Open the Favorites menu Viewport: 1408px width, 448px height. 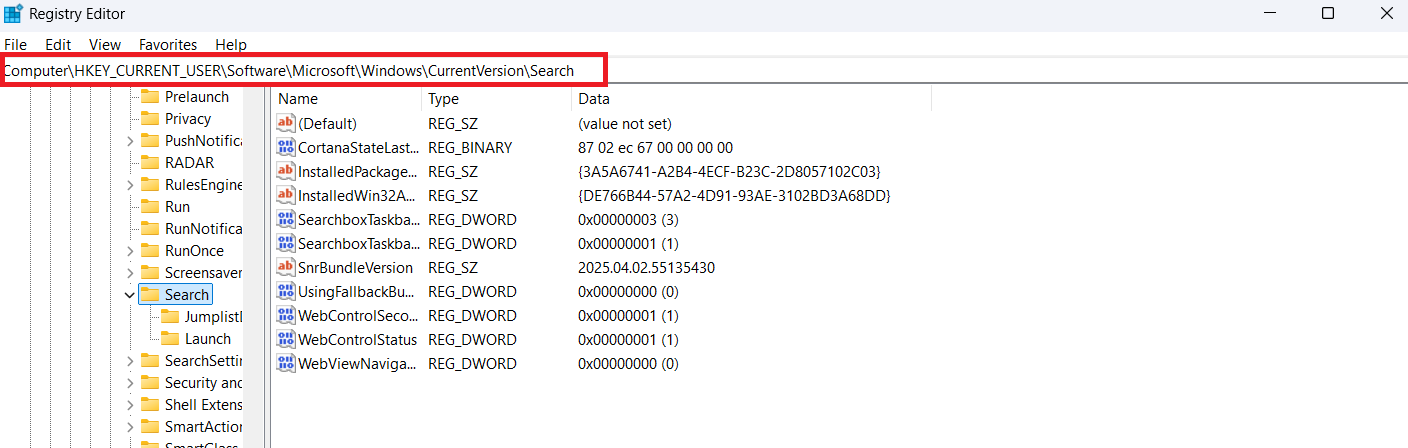coord(168,44)
